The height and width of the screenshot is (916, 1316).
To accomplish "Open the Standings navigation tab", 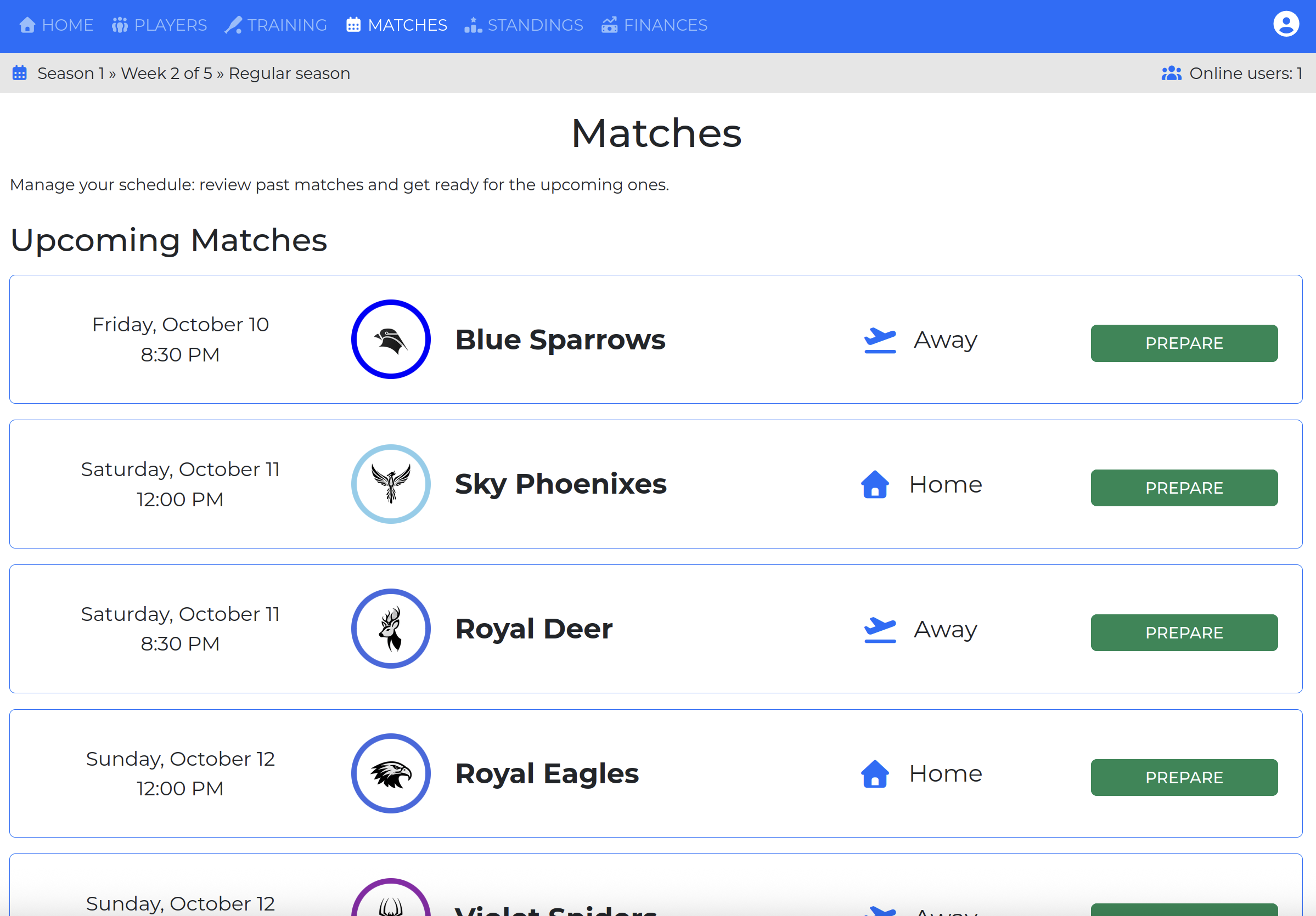I will click(524, 25).
